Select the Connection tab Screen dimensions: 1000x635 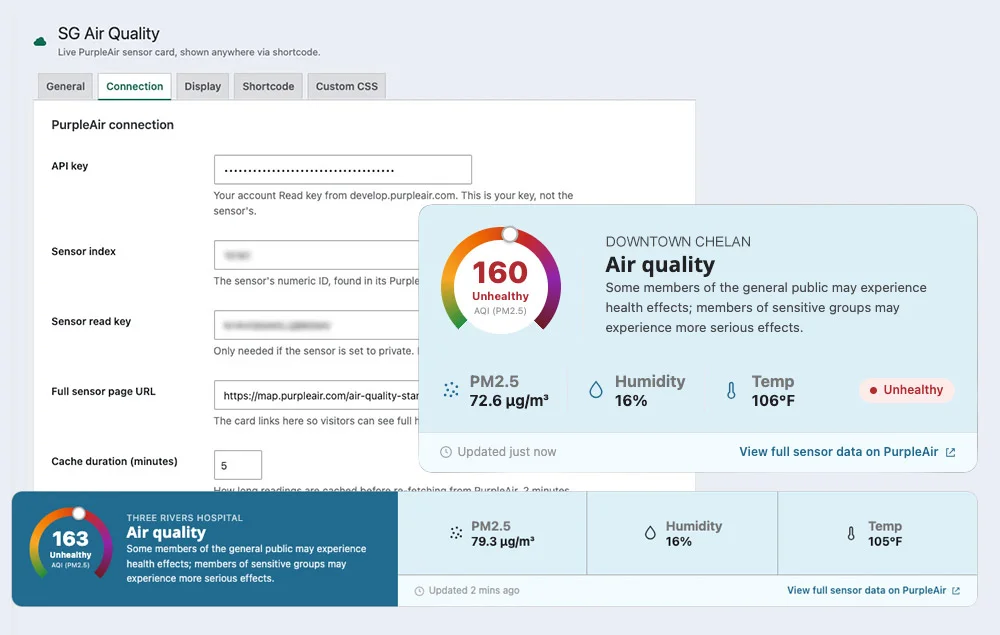point(135,86)
